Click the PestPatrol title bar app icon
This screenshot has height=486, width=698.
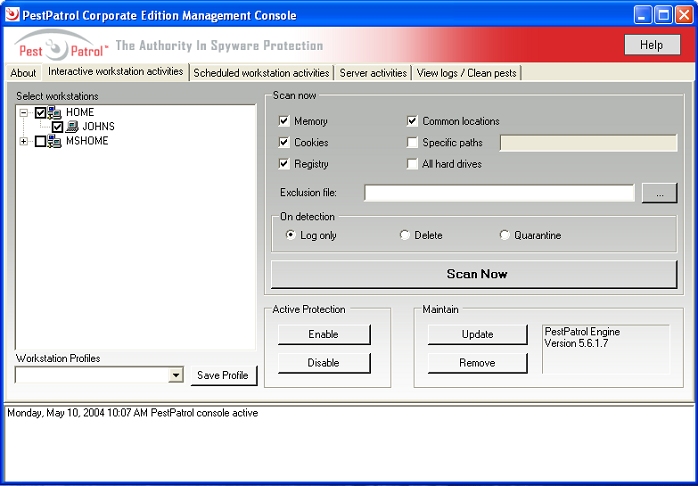[x=12, y=15]
